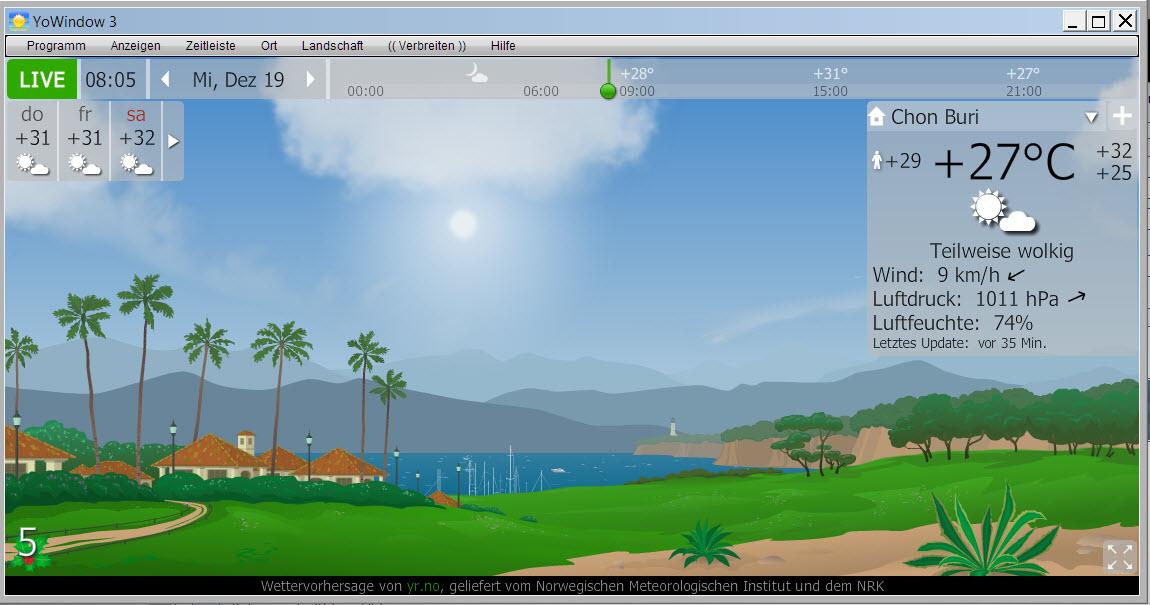
Task: Go to next day arrow
Action: coord(311,80)
